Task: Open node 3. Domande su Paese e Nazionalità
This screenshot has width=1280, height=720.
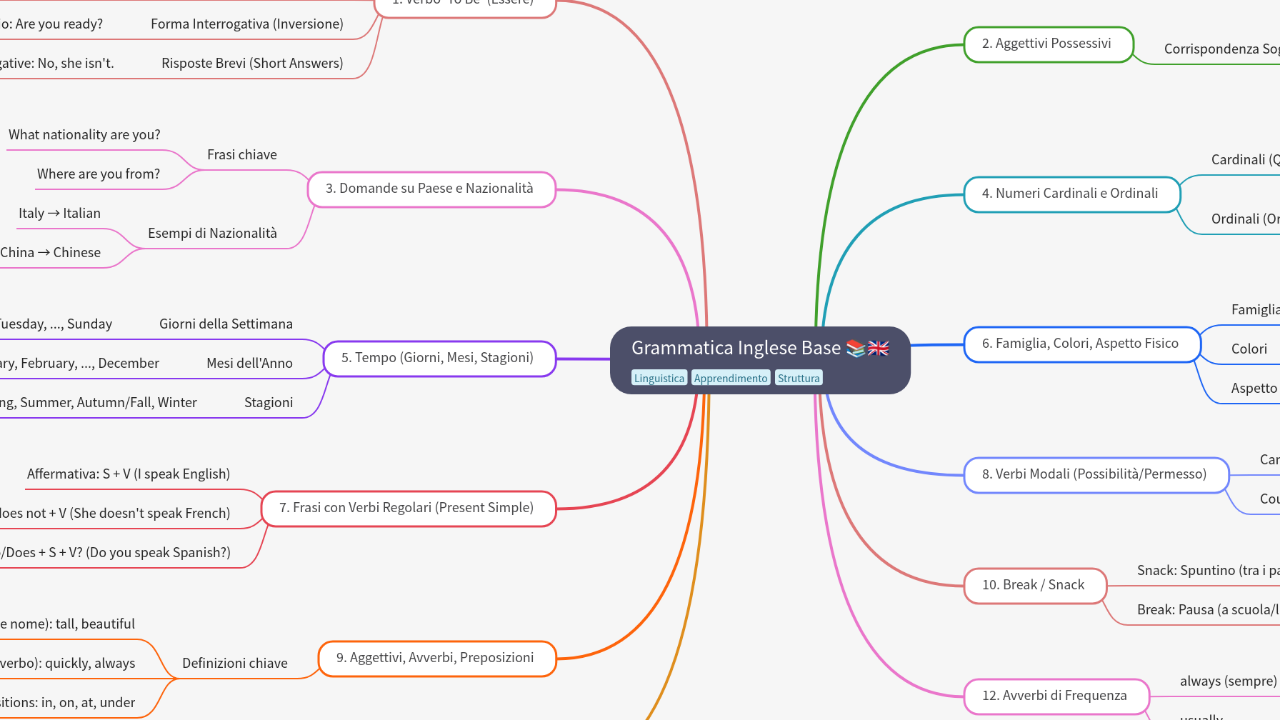Action: coord(431,189)
